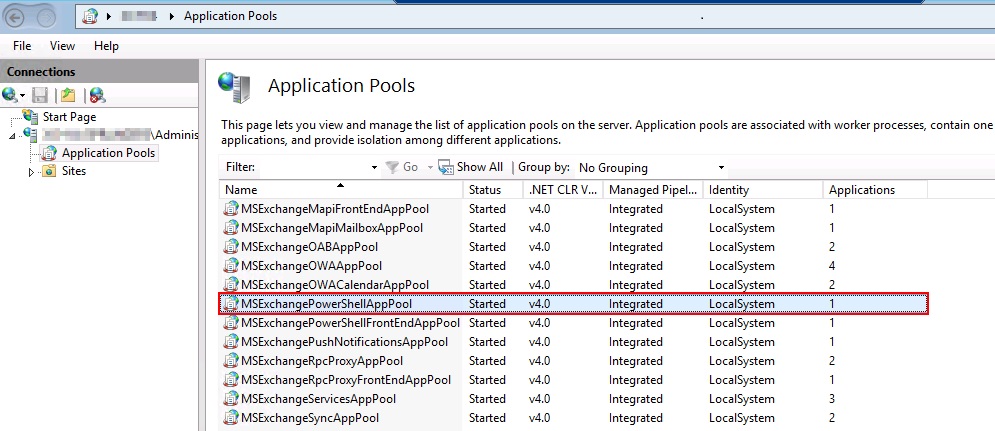Image resolution: width=995 pixels, height=431 pixels.
Task: Click icon of MSExchangeRpcProxyFrontEndAppPool
Action: (231, 380)
